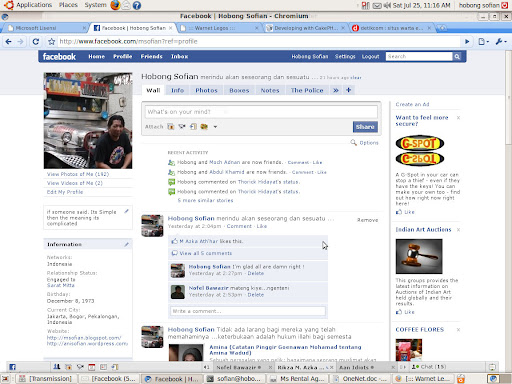512x384 pixels.
Task: Expand 5 more similar stories
Action: point(205,200)
